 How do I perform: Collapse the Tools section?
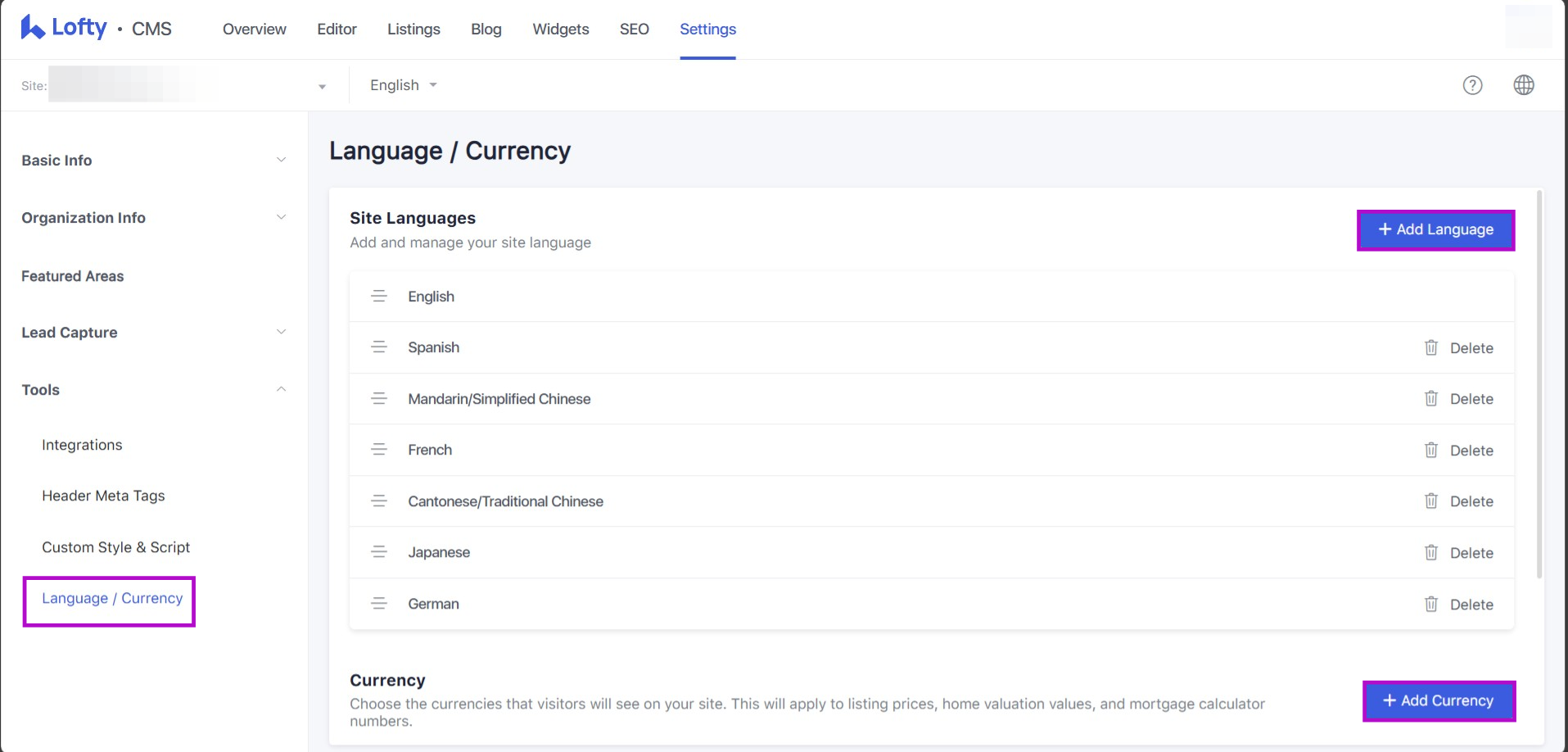(x=281, y=390)
